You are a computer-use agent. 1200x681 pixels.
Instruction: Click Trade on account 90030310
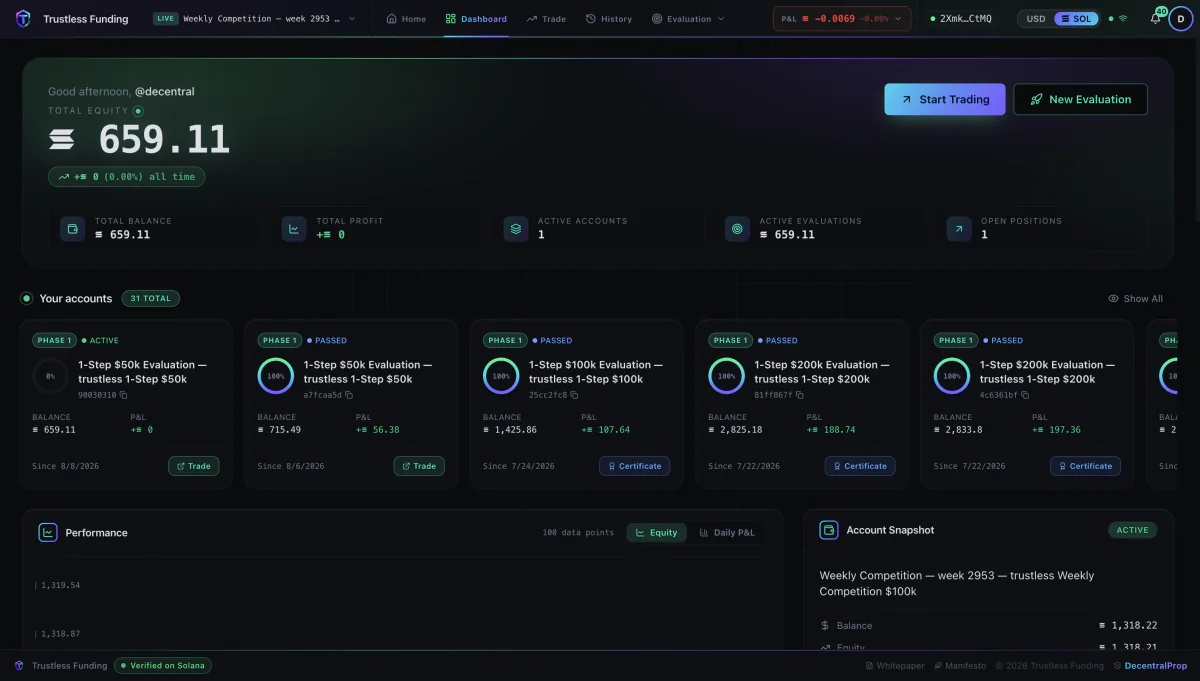tap(193, 466)
